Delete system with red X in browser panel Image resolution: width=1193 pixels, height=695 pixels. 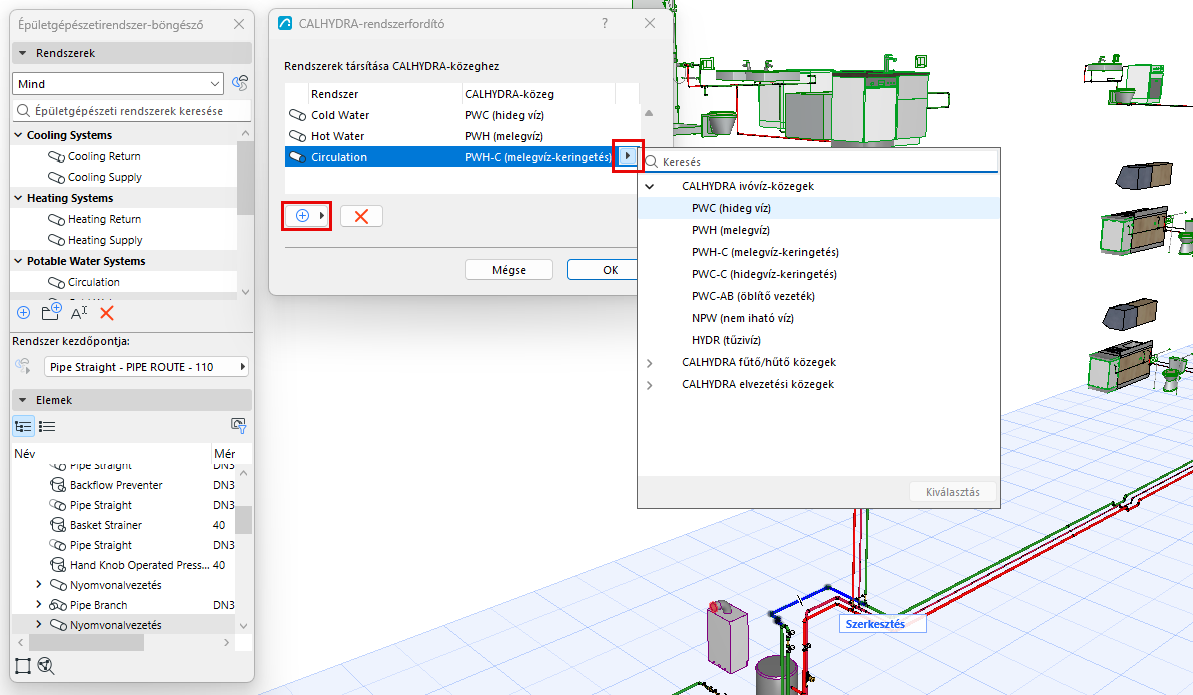coord(107,313)
